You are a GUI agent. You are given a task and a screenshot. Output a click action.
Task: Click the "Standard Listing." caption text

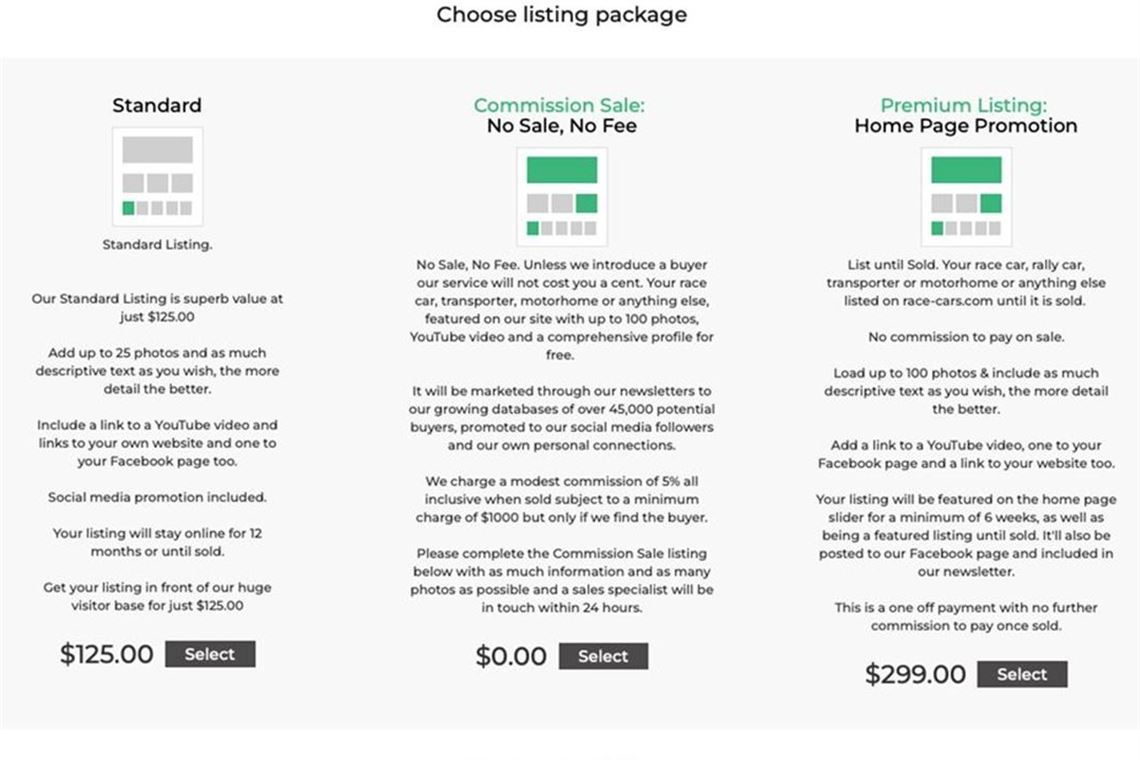(x=157, y=244)
